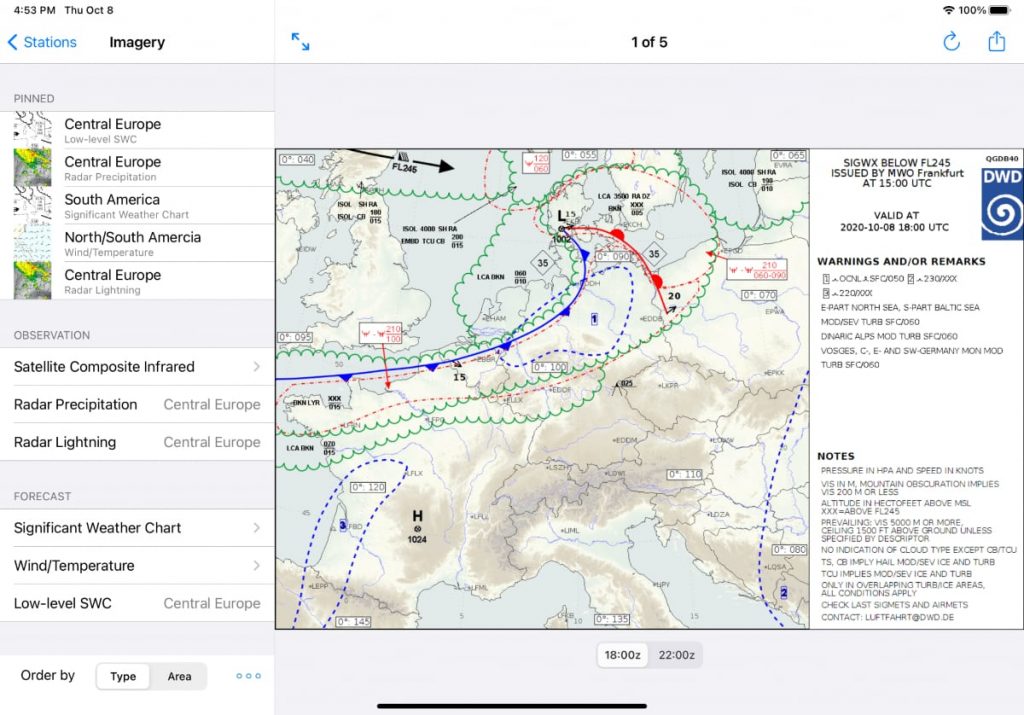Tap the FL245 jet stream label

[404, 167]
